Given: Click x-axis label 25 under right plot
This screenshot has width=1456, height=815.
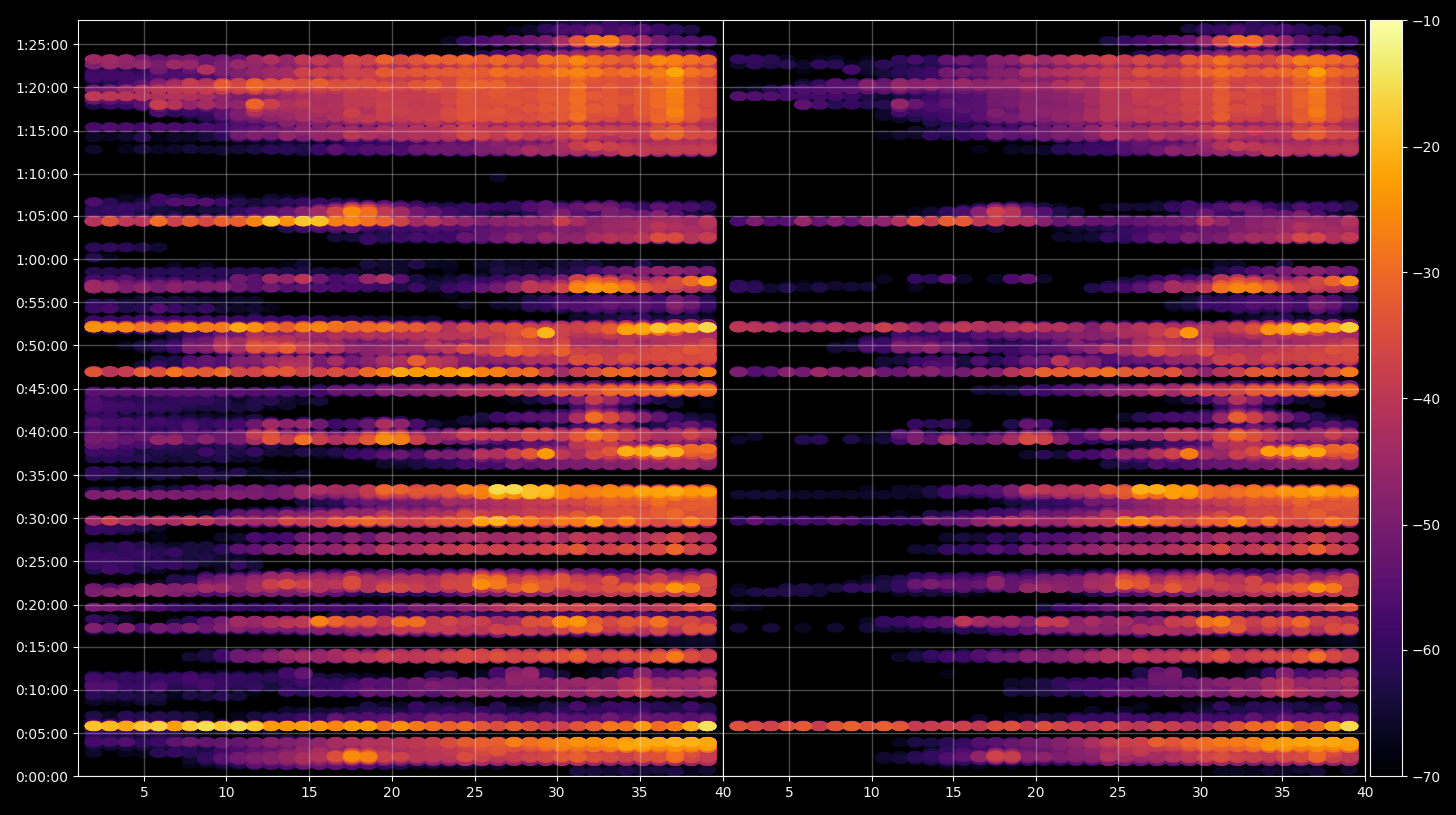Looking at the screenshot, I should click(1118, 793).
